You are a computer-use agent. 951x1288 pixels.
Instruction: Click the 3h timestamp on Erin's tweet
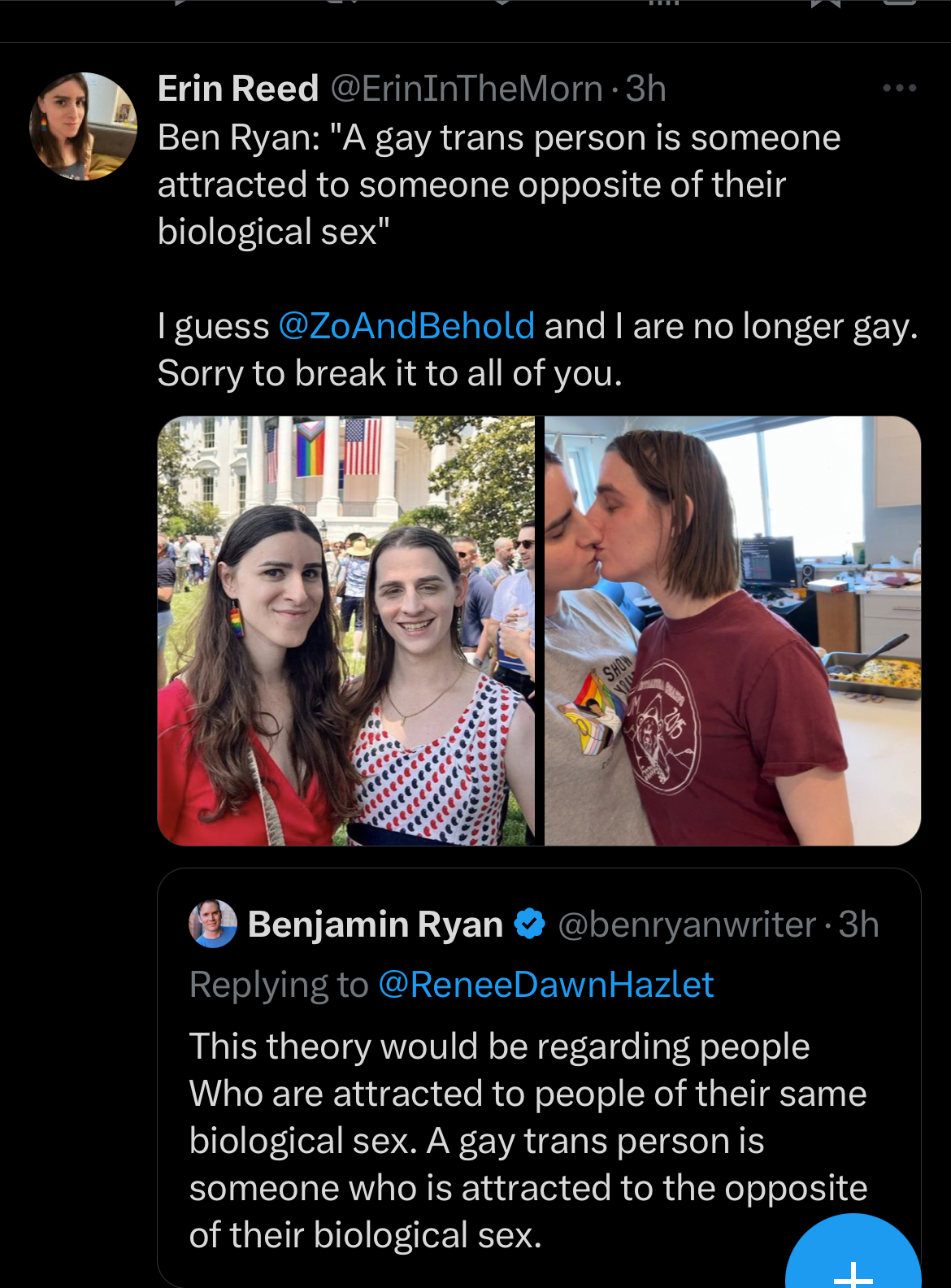click(x=646, y=89)
